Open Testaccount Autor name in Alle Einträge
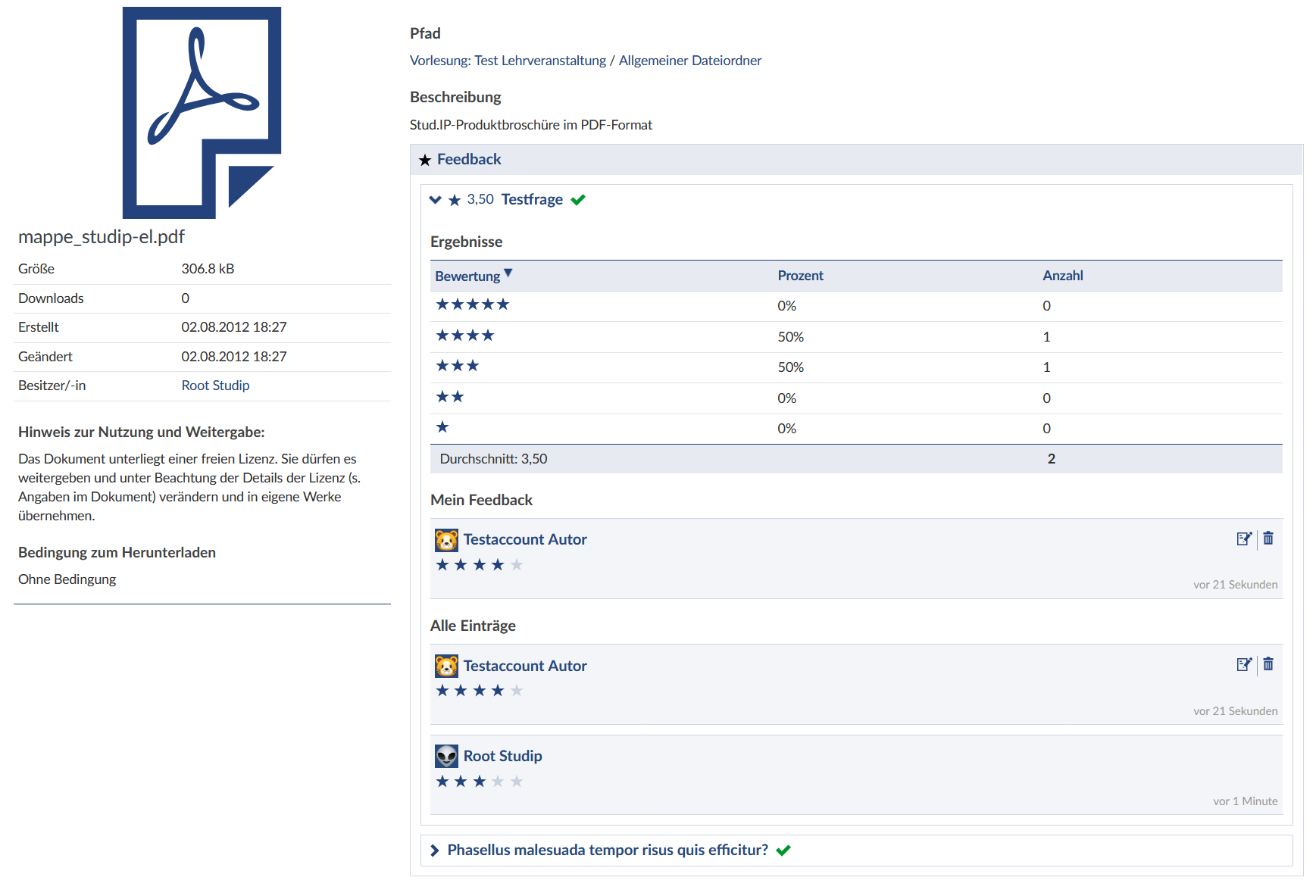This screenshot has height=896, width=1316. click(525, 666)
